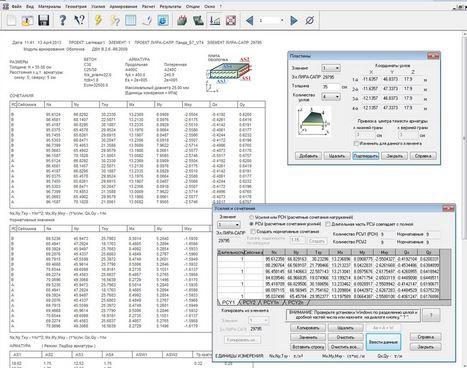Check 'Длительная часть РСУ совпадает с полной'
The height and width of the screenshot is (368, 467).
[328, 224]
